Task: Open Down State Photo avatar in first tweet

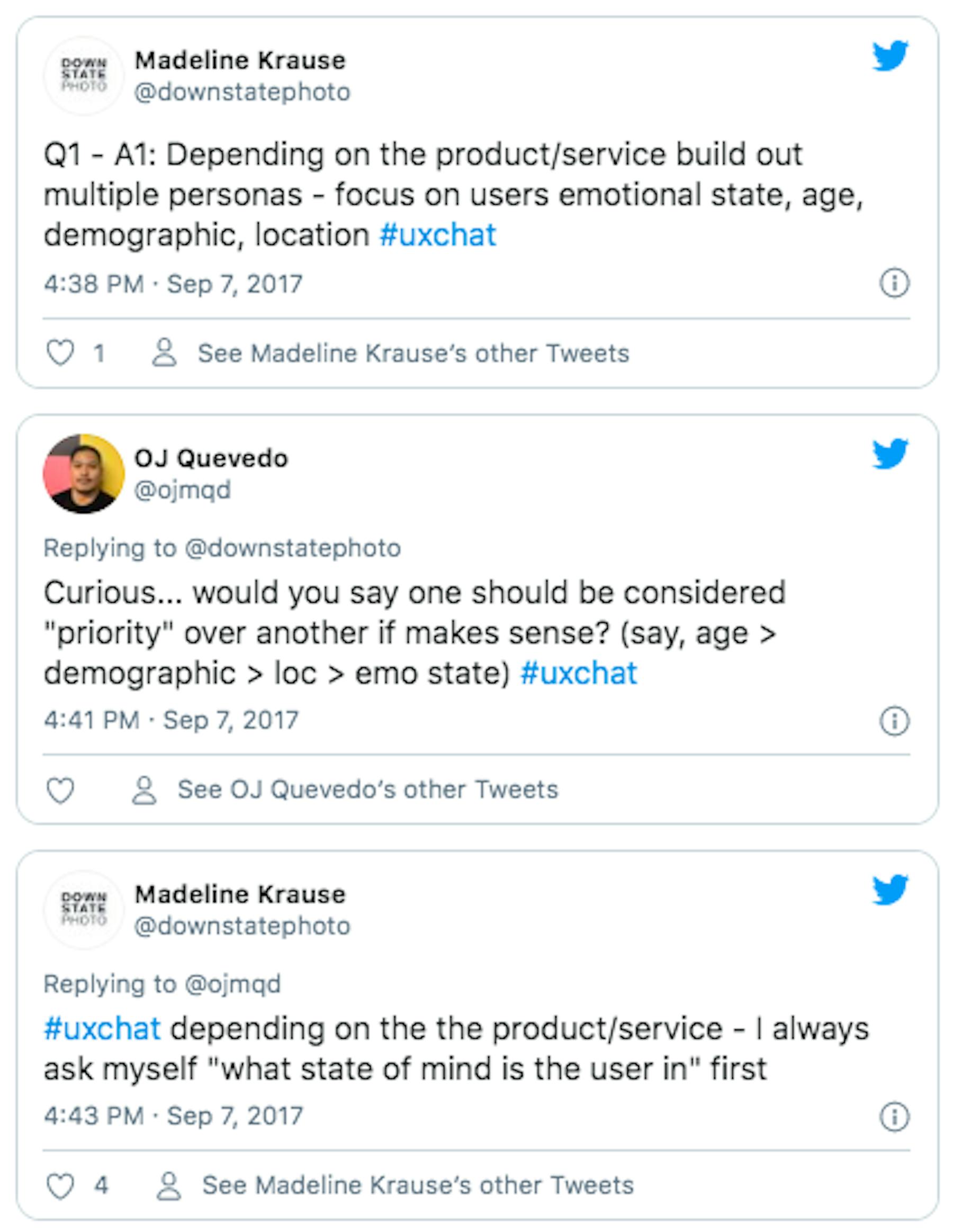Action: (84, 76)
